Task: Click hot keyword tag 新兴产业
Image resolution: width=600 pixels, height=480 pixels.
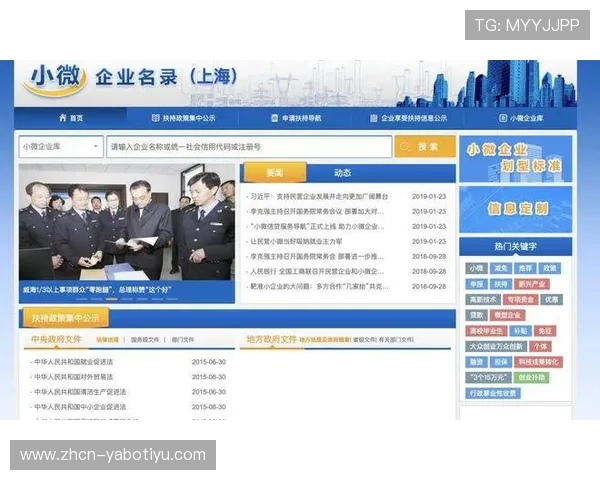Action: pos(532,284)
